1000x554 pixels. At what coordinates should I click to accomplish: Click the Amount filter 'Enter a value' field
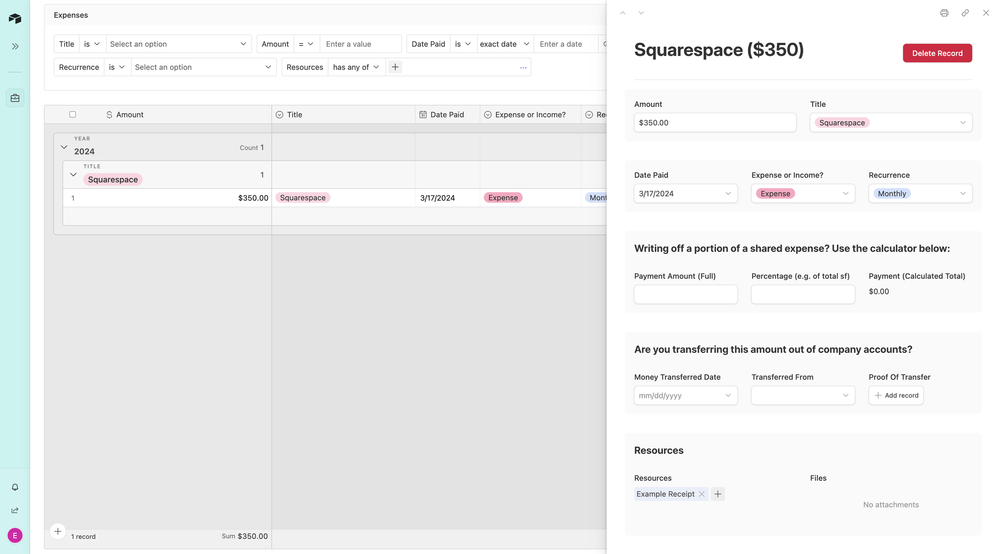coord(360,44)
